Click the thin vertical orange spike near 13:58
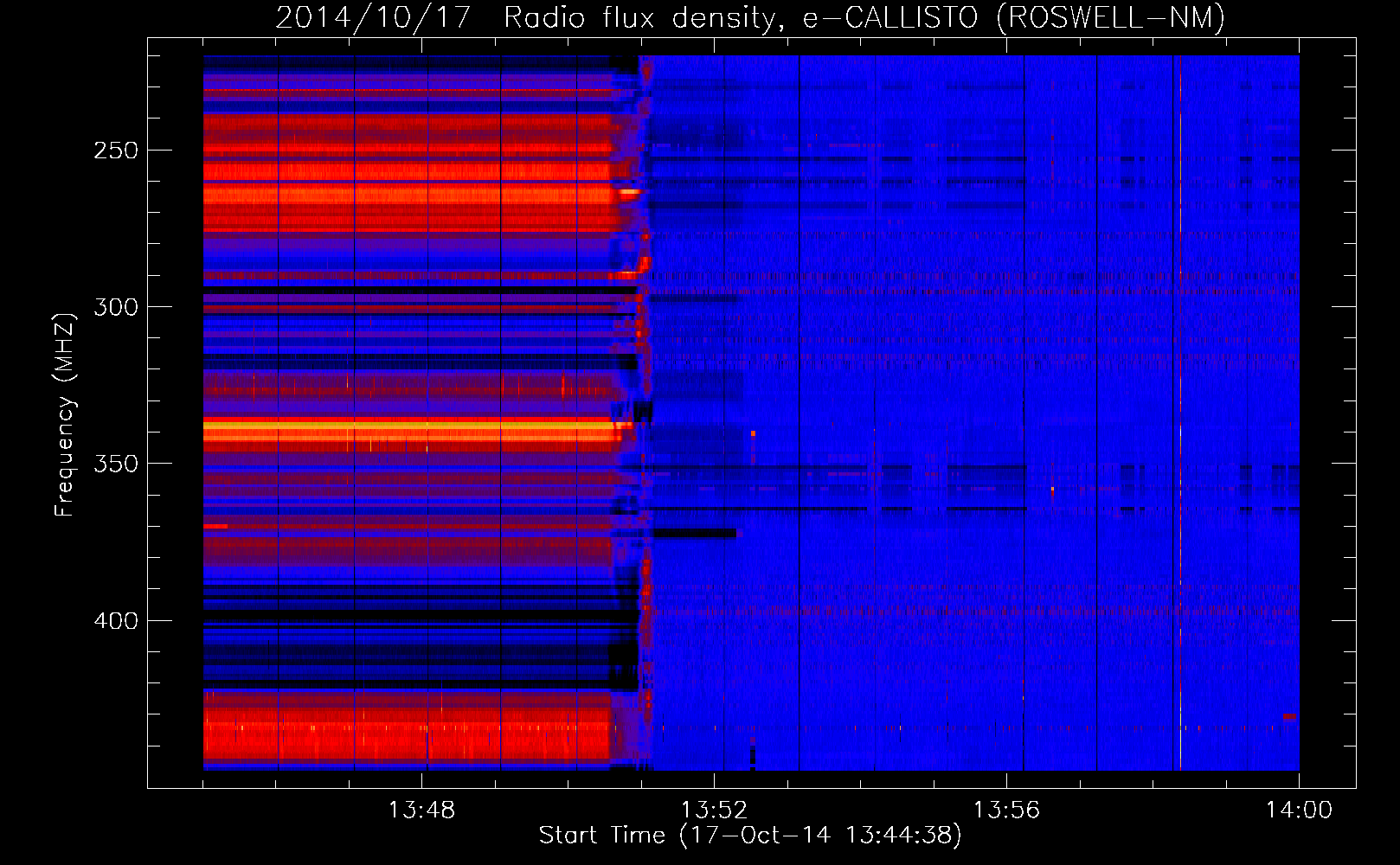 pyautogui.click(x=1180, y=413)
